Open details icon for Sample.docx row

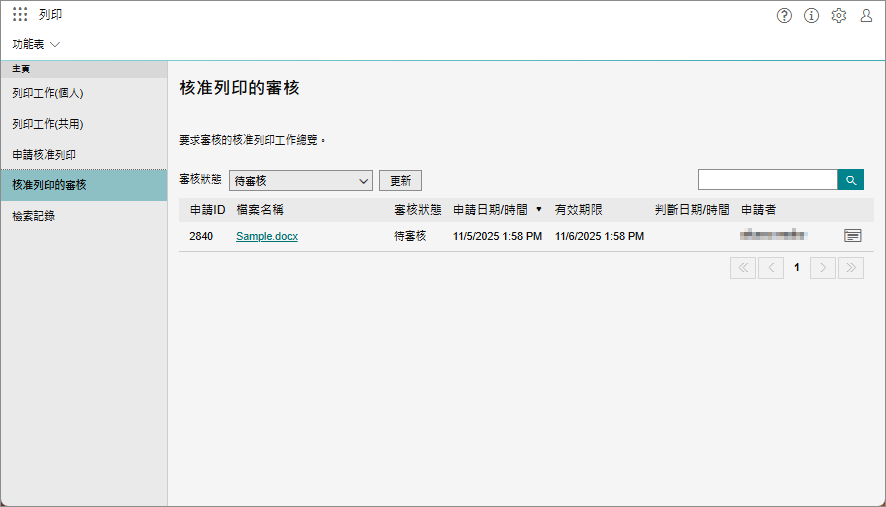pyautogui.click(x=852, y=236)
